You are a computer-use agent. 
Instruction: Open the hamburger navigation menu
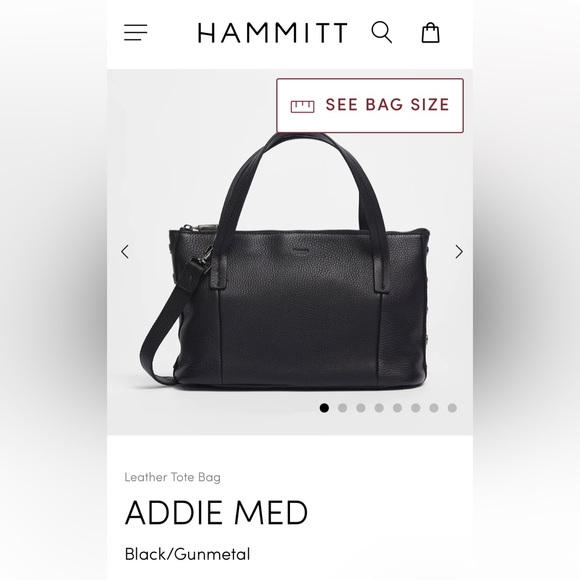135,33
